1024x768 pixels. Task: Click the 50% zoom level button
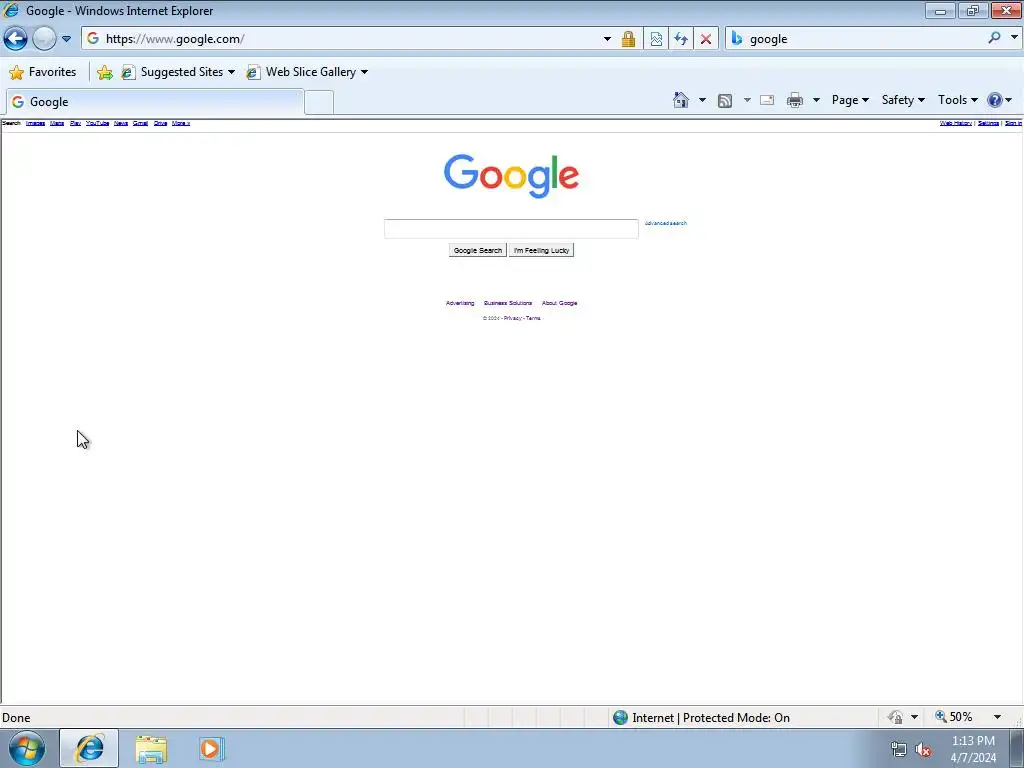point(953,717)
